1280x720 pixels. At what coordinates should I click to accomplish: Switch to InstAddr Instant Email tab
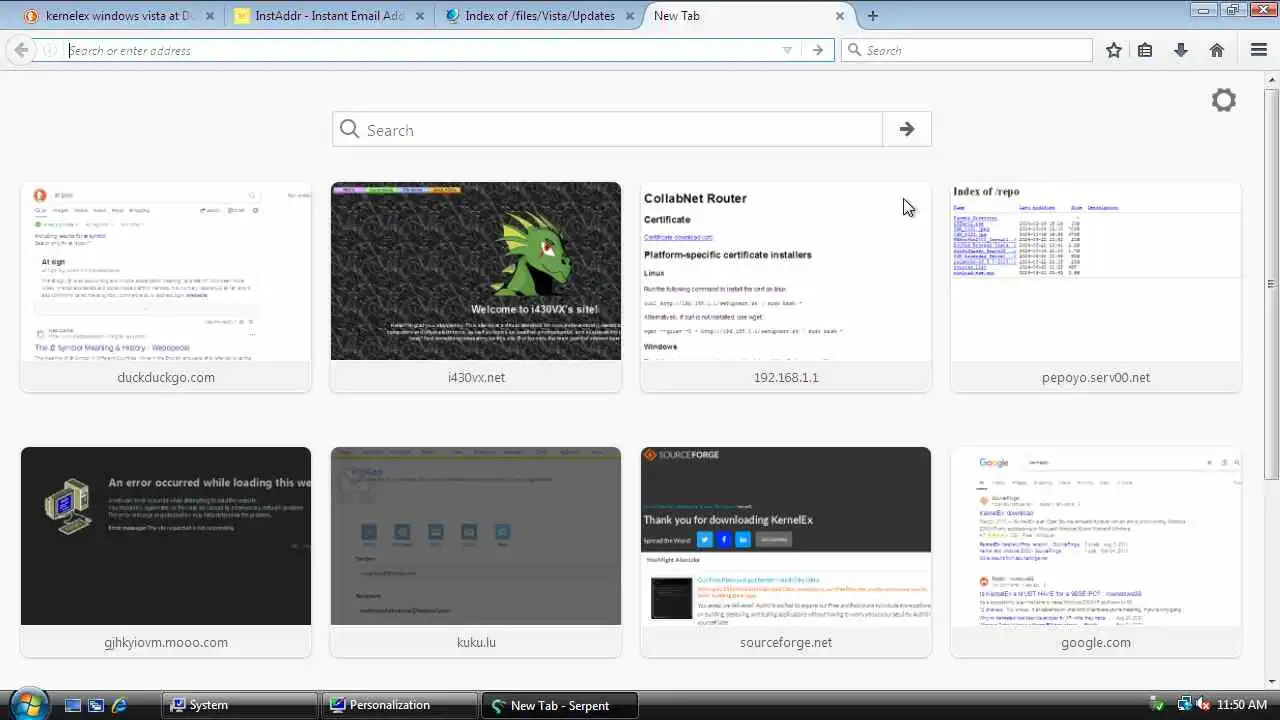328,16
